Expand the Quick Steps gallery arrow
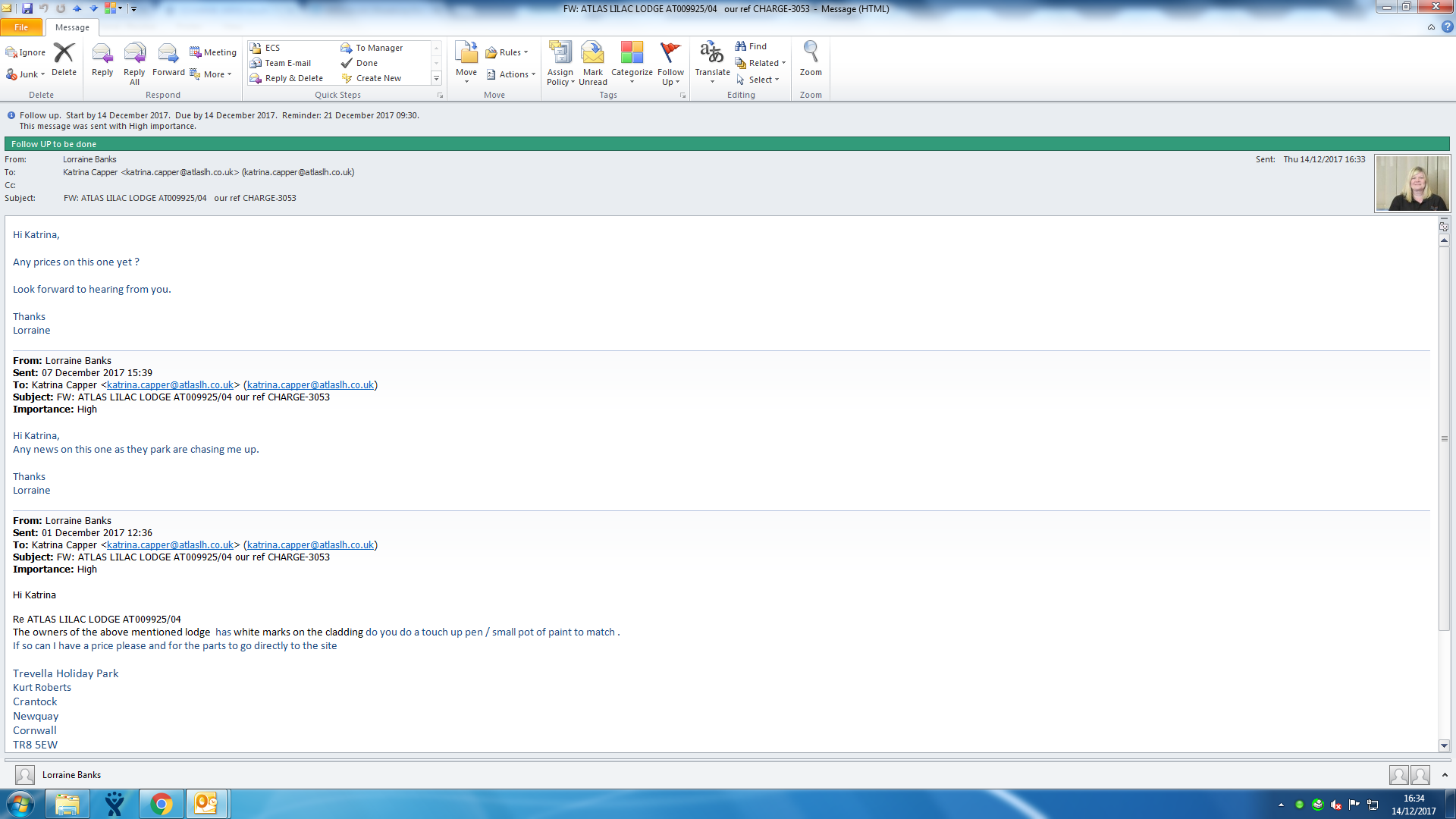The height and width of the screenshot is (819, 1456). (x=436, y=78)
